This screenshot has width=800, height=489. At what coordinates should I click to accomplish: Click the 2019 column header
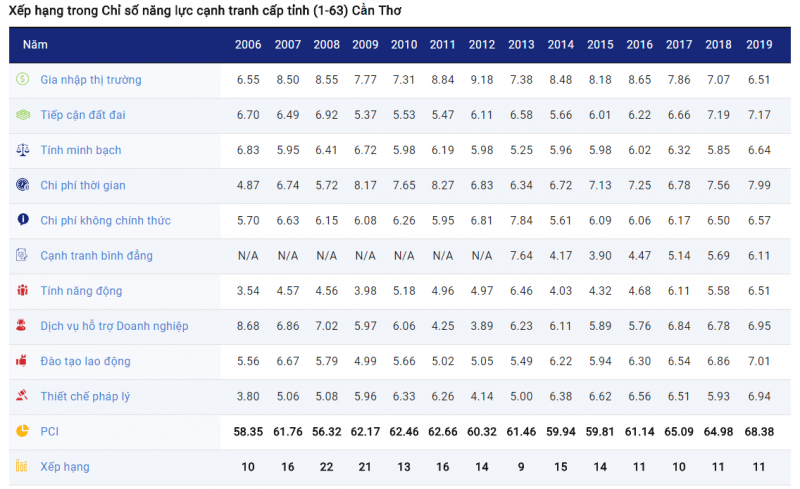759,45
